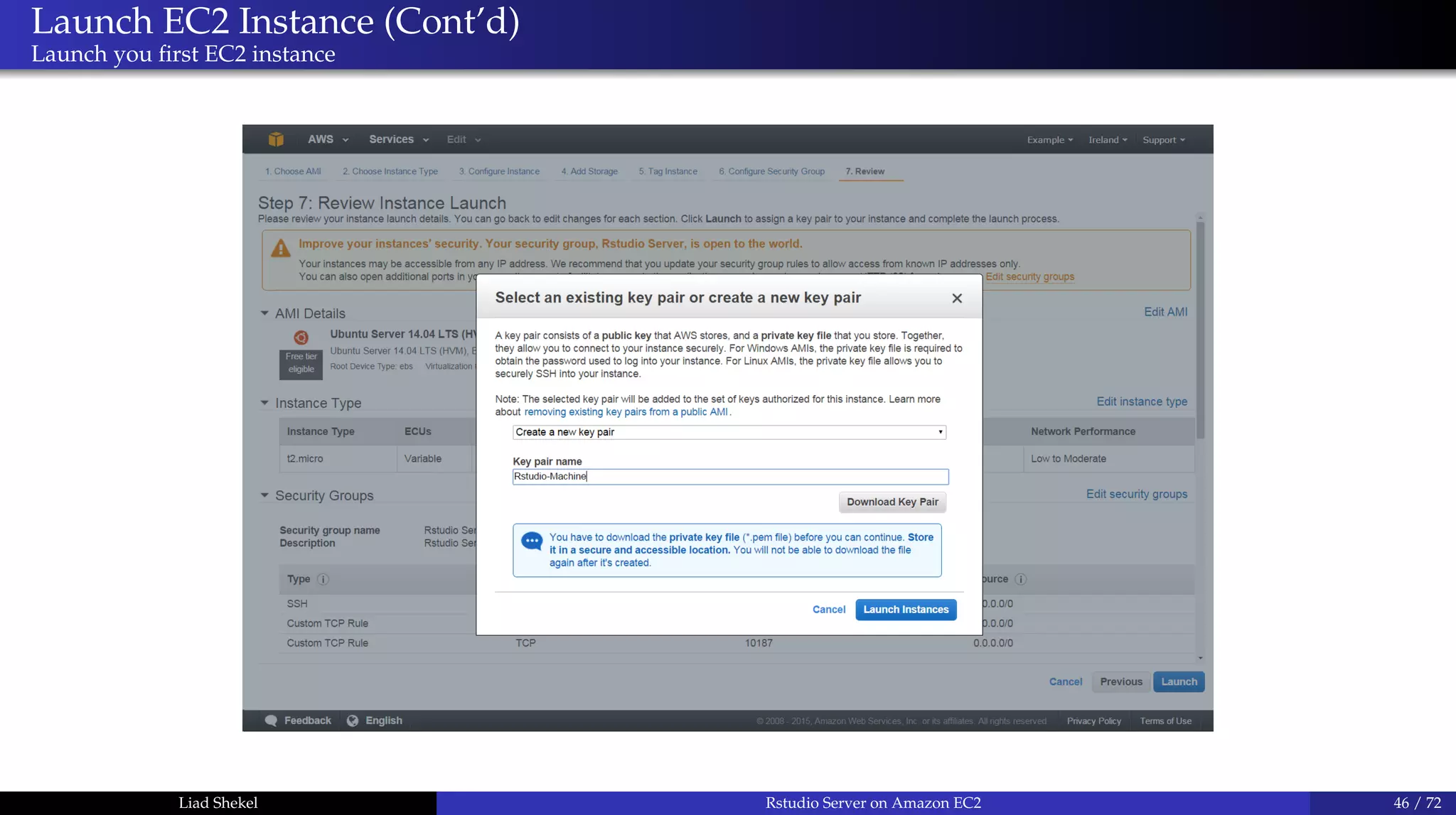The image size is (1456, 815).
Task: Open the Ireland region dropdown
Action: coord(1108,140)
